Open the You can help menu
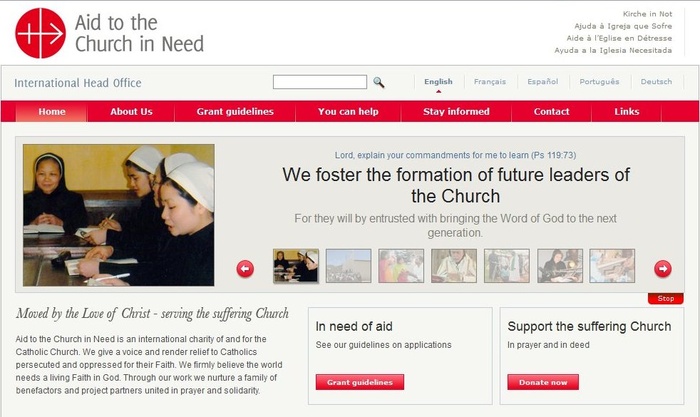The image size is (700, 417). 348,112
